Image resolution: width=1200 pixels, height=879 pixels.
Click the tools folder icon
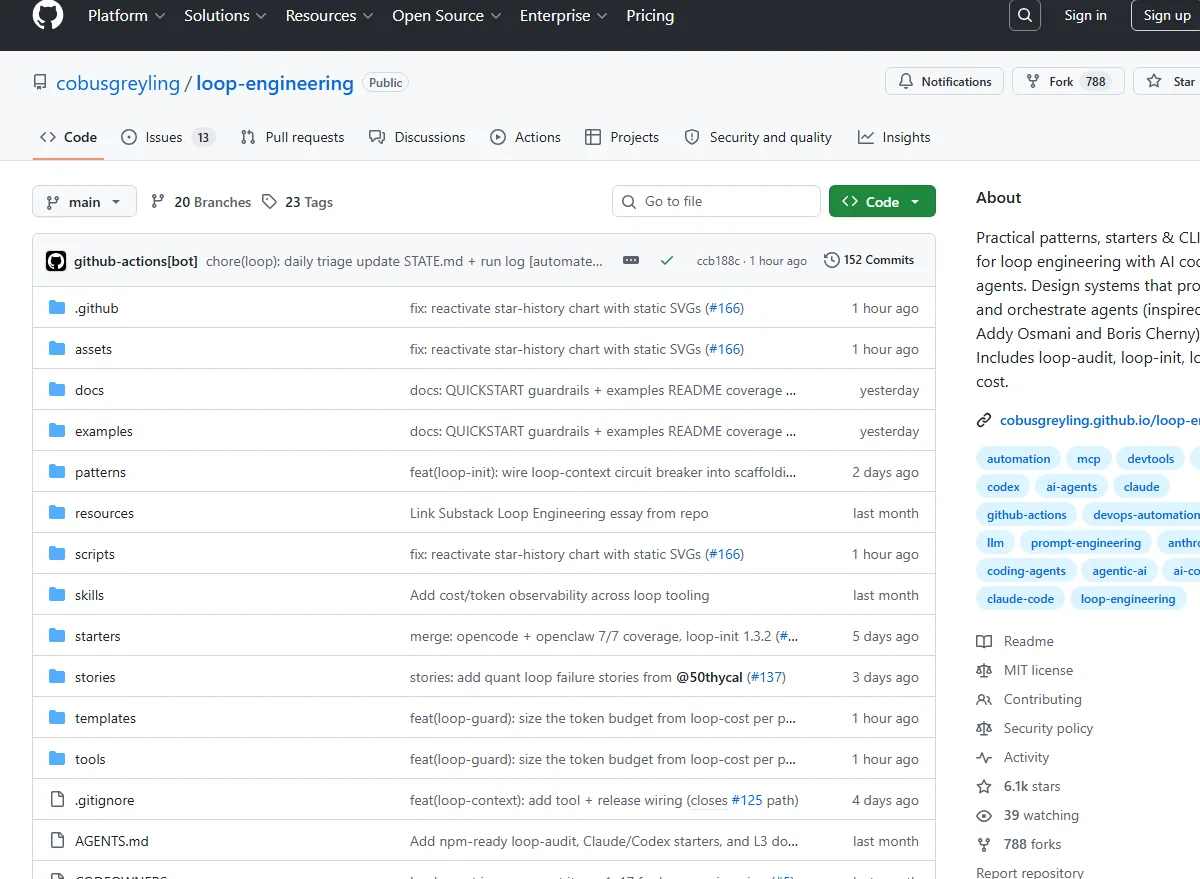pyautogui.click(x=57, y=759)
